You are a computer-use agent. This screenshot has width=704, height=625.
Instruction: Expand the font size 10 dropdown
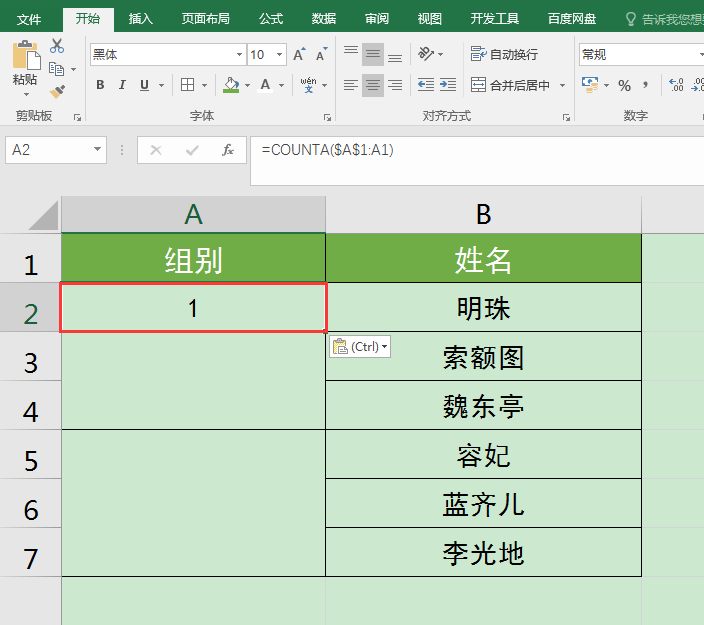pyautogui.click(x=279, y=55)
